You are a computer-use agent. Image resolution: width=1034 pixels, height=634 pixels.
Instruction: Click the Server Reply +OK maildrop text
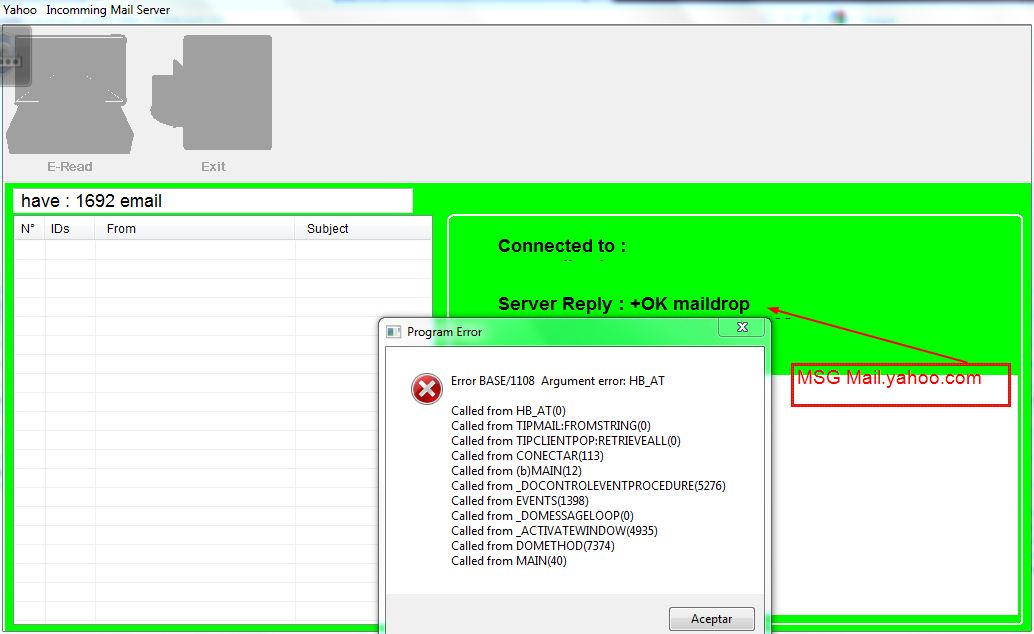click(624, 303)
